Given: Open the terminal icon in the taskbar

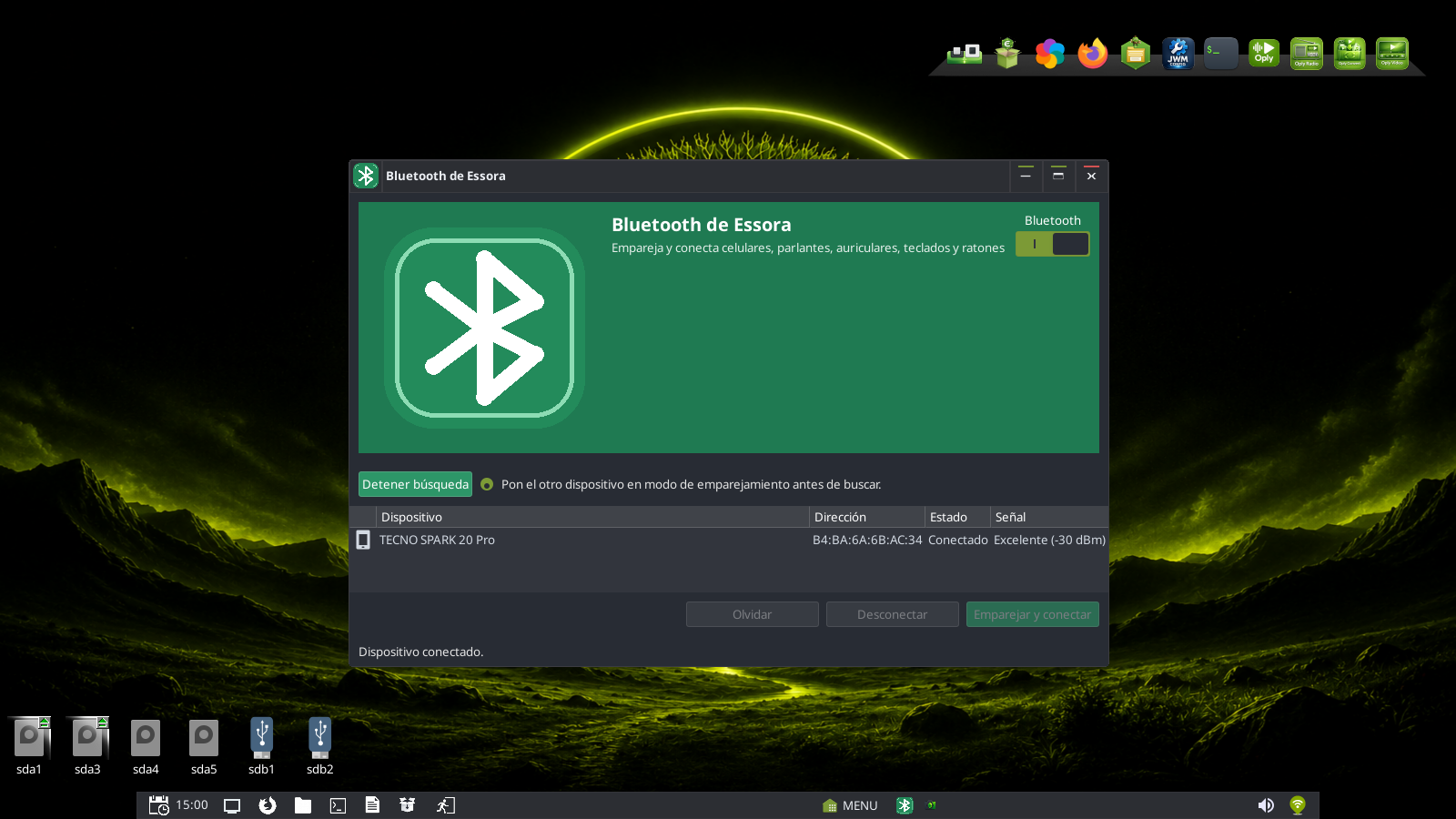Looking at the screenshot, I should (x=338, y=805).
